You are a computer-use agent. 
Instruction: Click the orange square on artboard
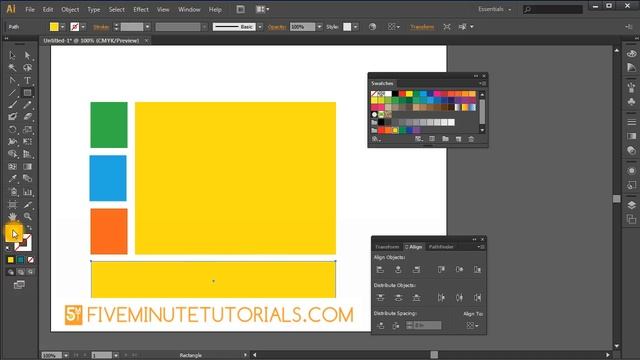(109, 231)
